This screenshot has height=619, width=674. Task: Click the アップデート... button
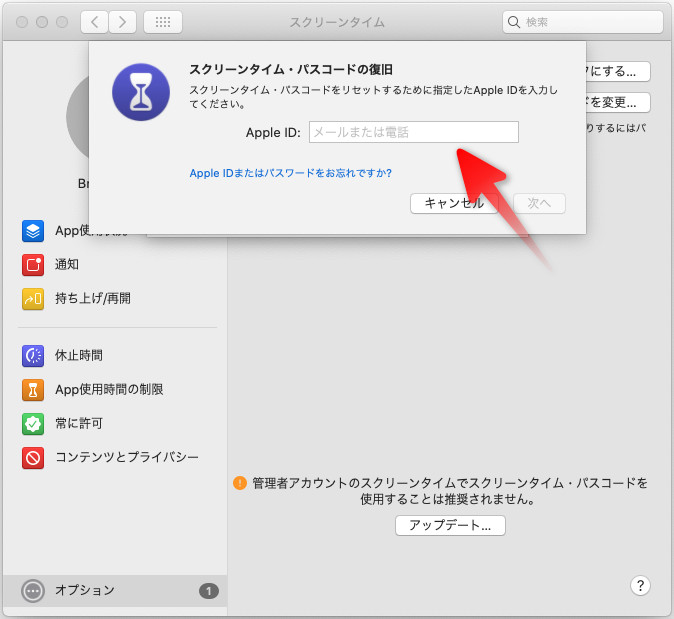pyautogui.click(x=450, y=525)
